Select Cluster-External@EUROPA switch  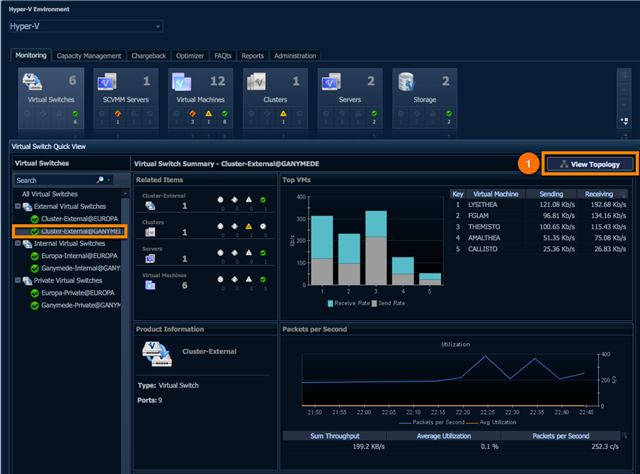tap(79, 219)
